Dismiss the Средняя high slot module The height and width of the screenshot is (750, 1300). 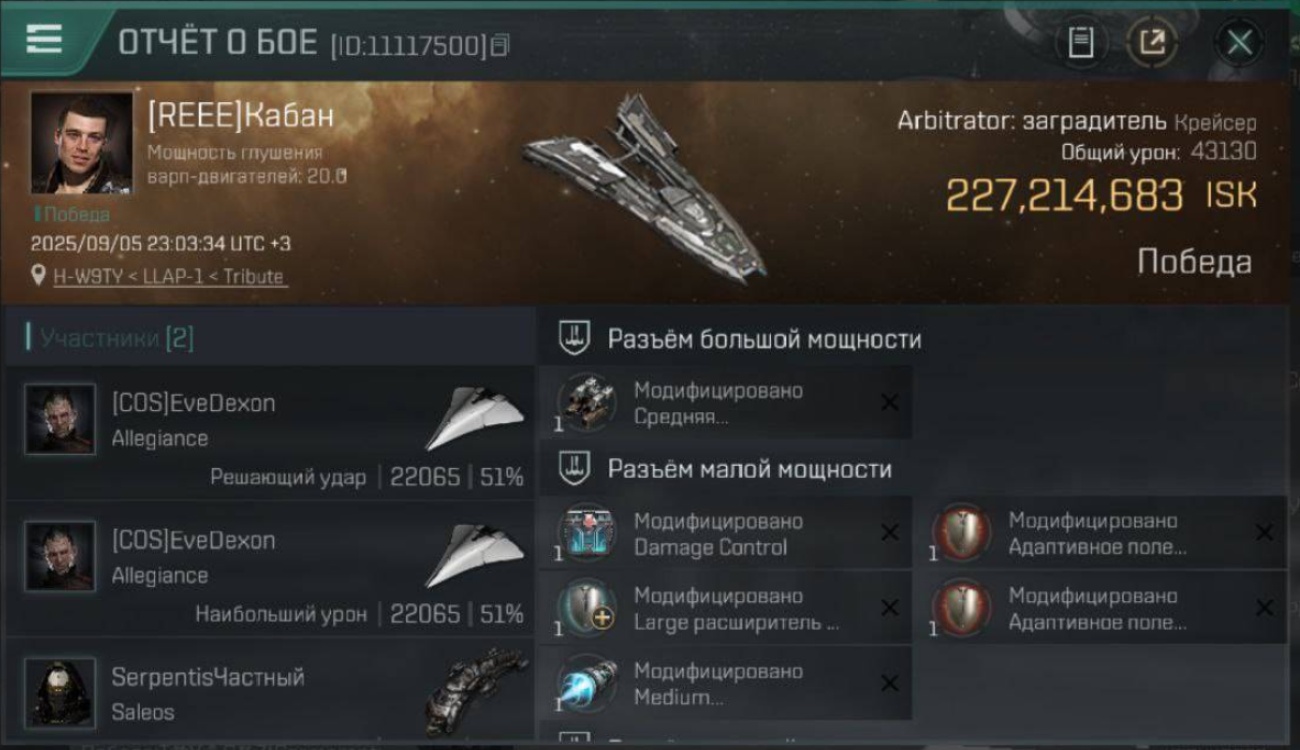pyautogui.click(x=889, y=402)
